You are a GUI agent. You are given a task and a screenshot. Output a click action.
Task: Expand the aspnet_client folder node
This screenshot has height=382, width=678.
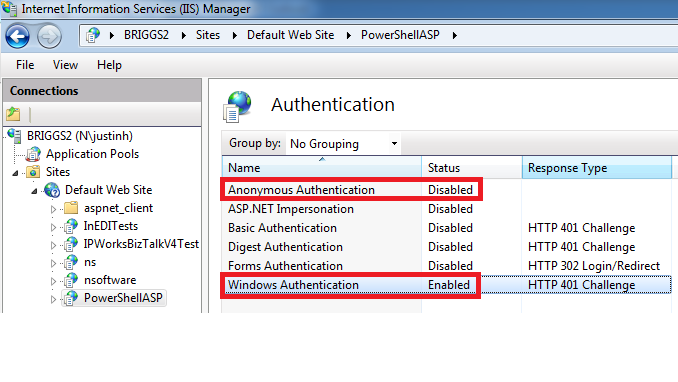[53, 209]
